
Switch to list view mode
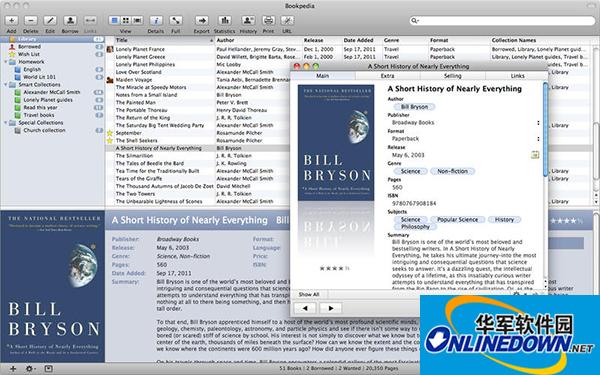[x=114, y=21]
